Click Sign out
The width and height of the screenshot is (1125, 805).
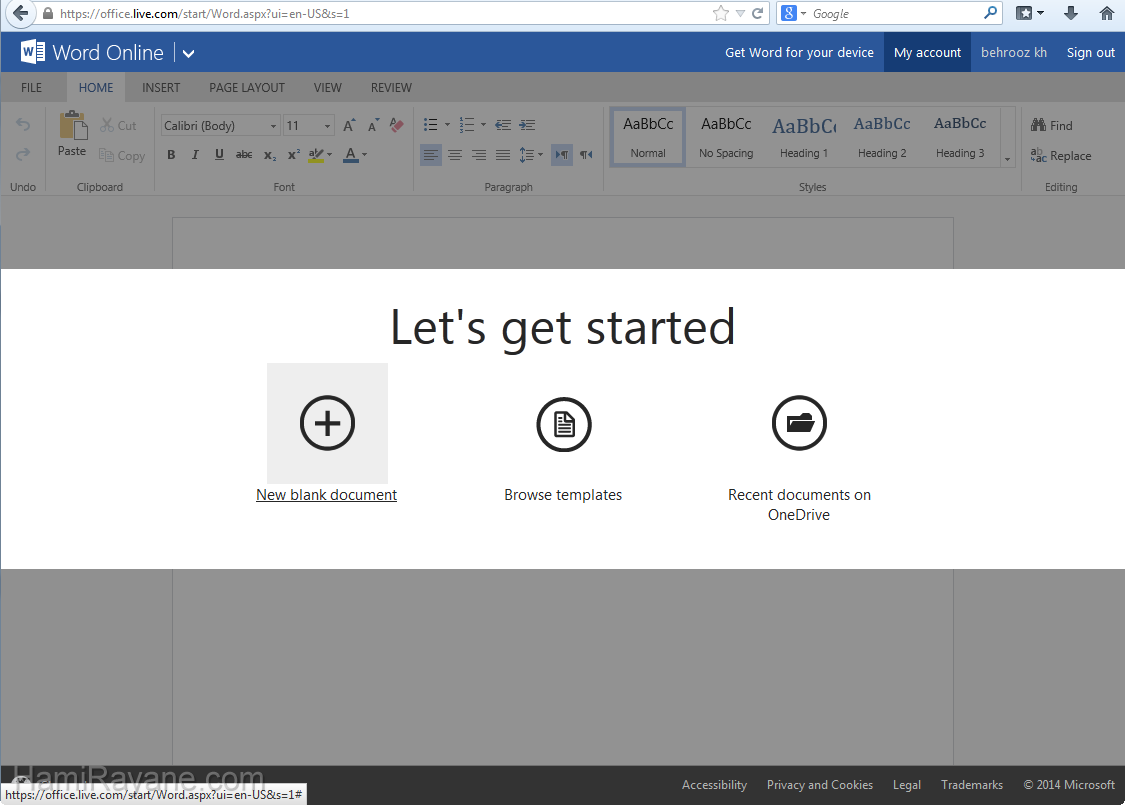[x=1091, y=52]
